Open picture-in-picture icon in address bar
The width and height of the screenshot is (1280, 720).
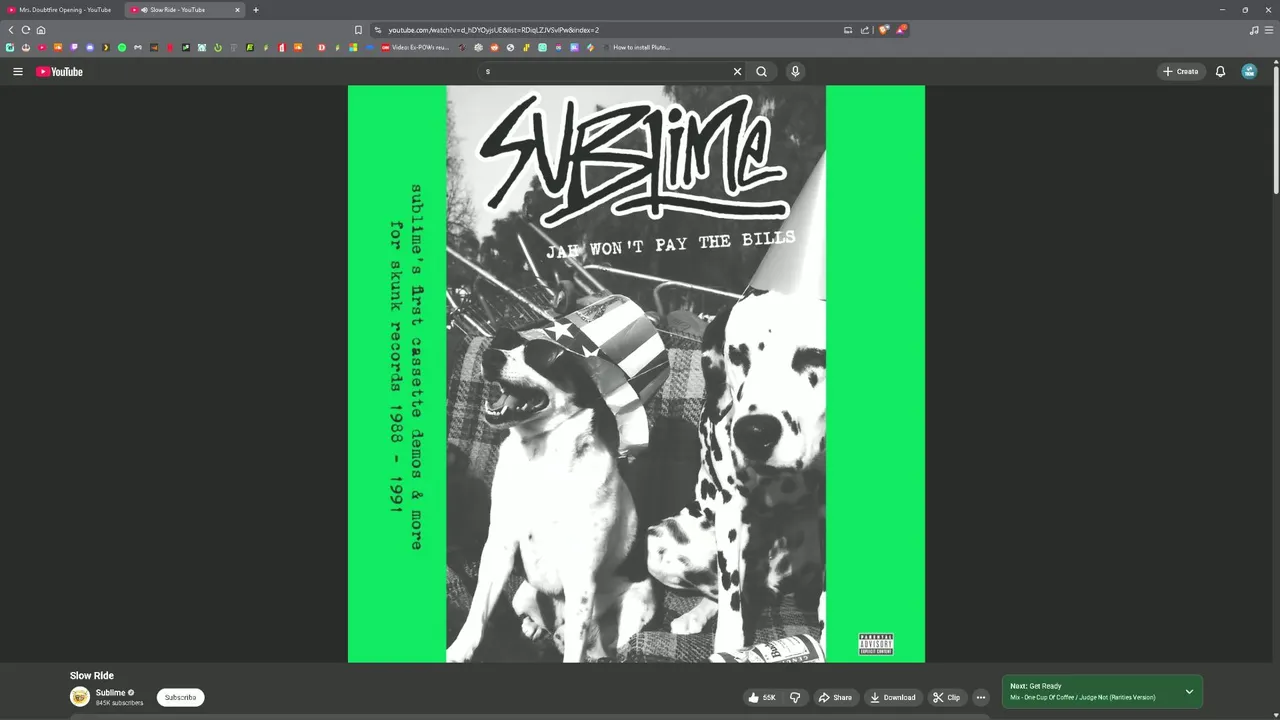point(848,30)
